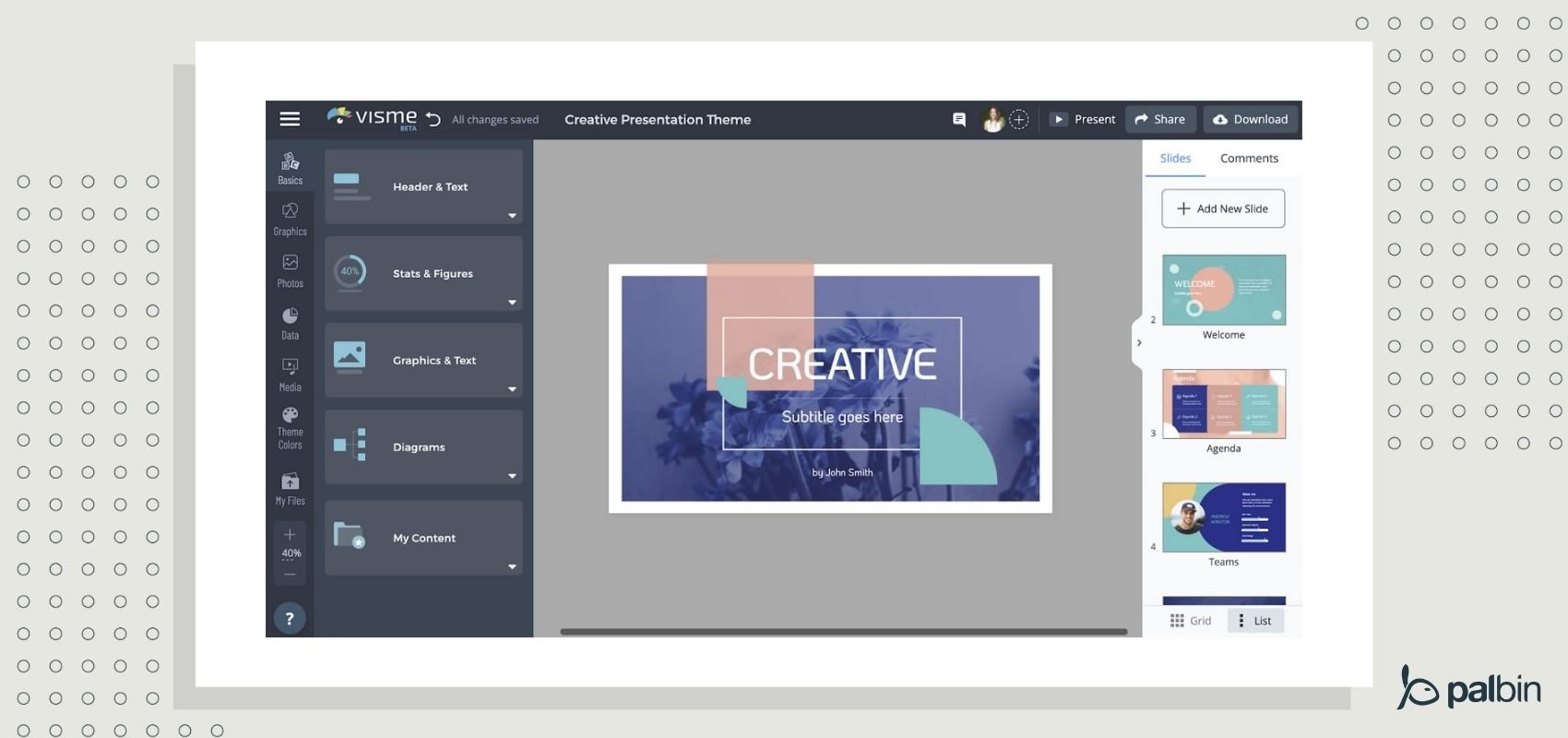Click the Download button
The height and width of the screenshot is (738, 1568).
[x=1250, y=119]
